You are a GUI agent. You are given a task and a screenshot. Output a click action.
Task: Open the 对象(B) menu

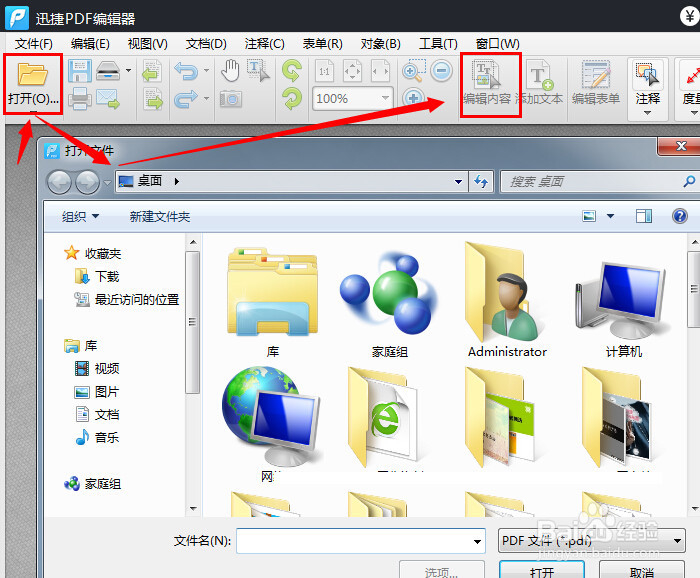tap(380, 44)
